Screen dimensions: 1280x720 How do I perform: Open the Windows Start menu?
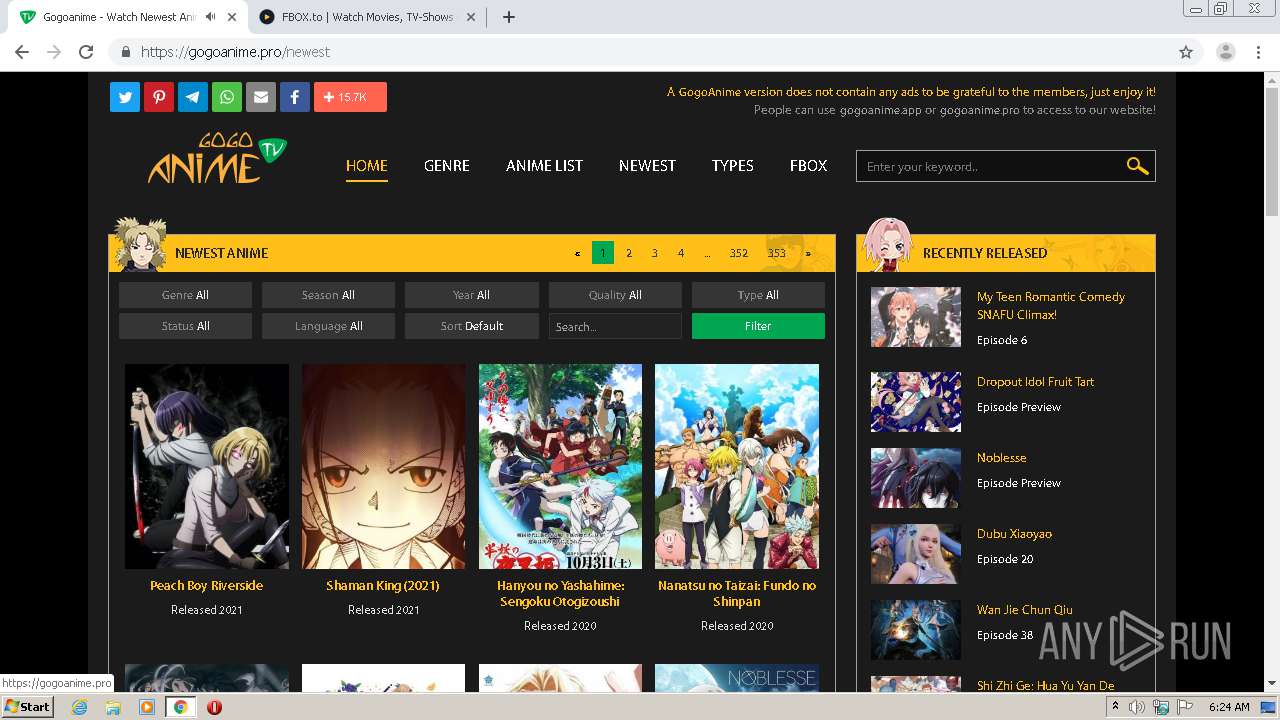pos(27,707)
